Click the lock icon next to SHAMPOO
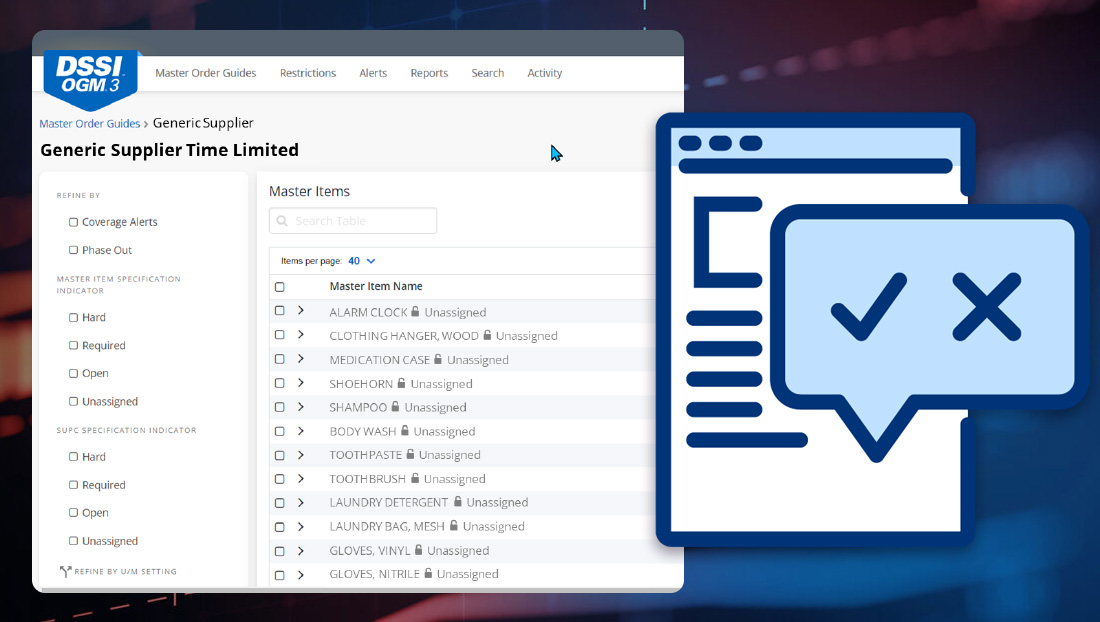Image resolution: width=1100 pixels, height=622 pixels. (x=396, y=407)
